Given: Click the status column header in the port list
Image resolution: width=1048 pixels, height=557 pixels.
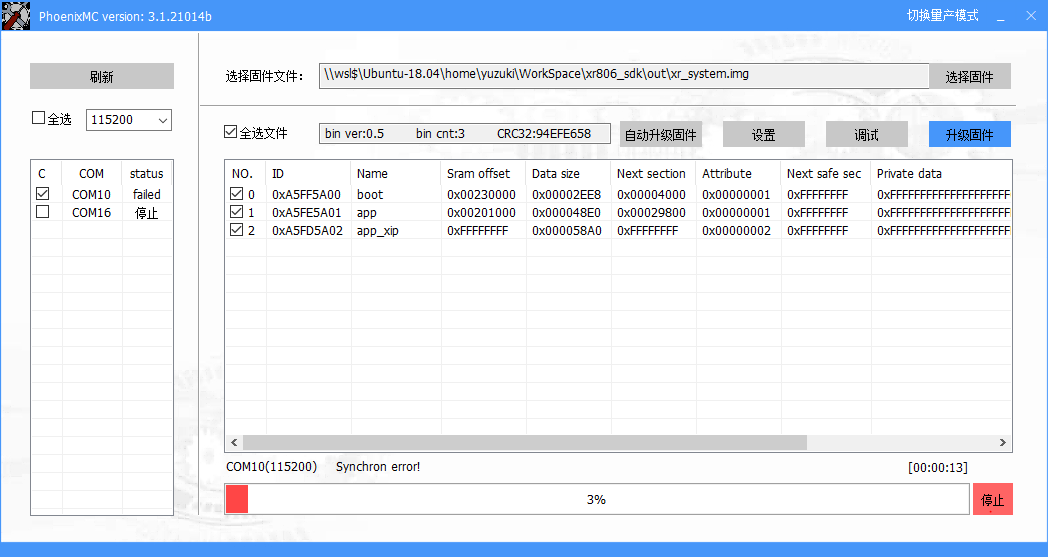Looking at the screenshot, I should 146,174.
